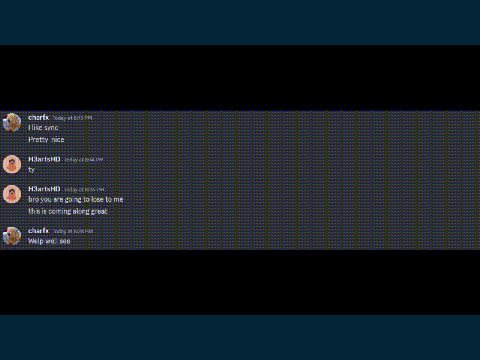
Task: Click the timestamp on H3artsHD's "bro you are" message
Action: click(84, 190)
